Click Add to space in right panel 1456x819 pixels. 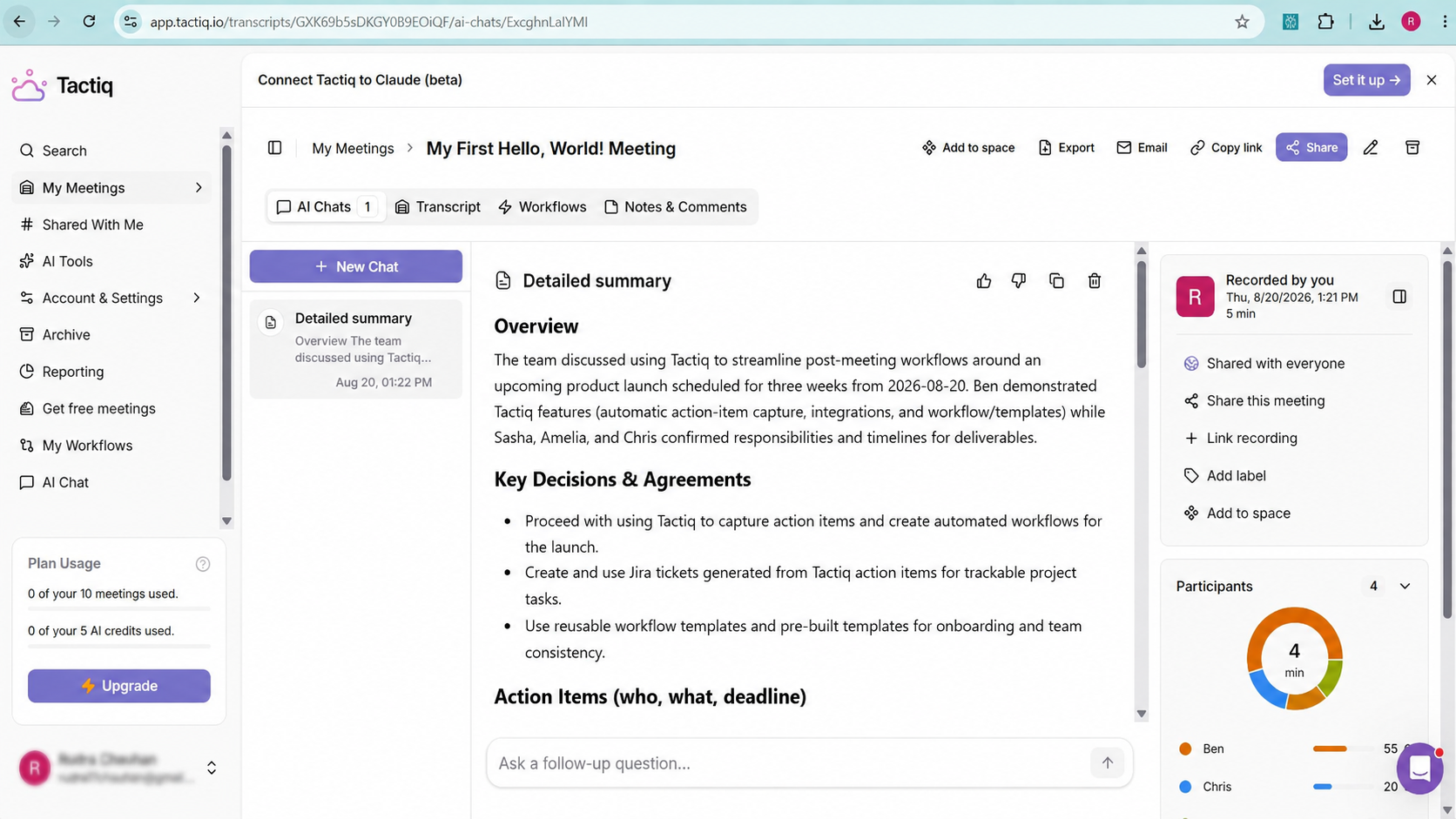1237,514
